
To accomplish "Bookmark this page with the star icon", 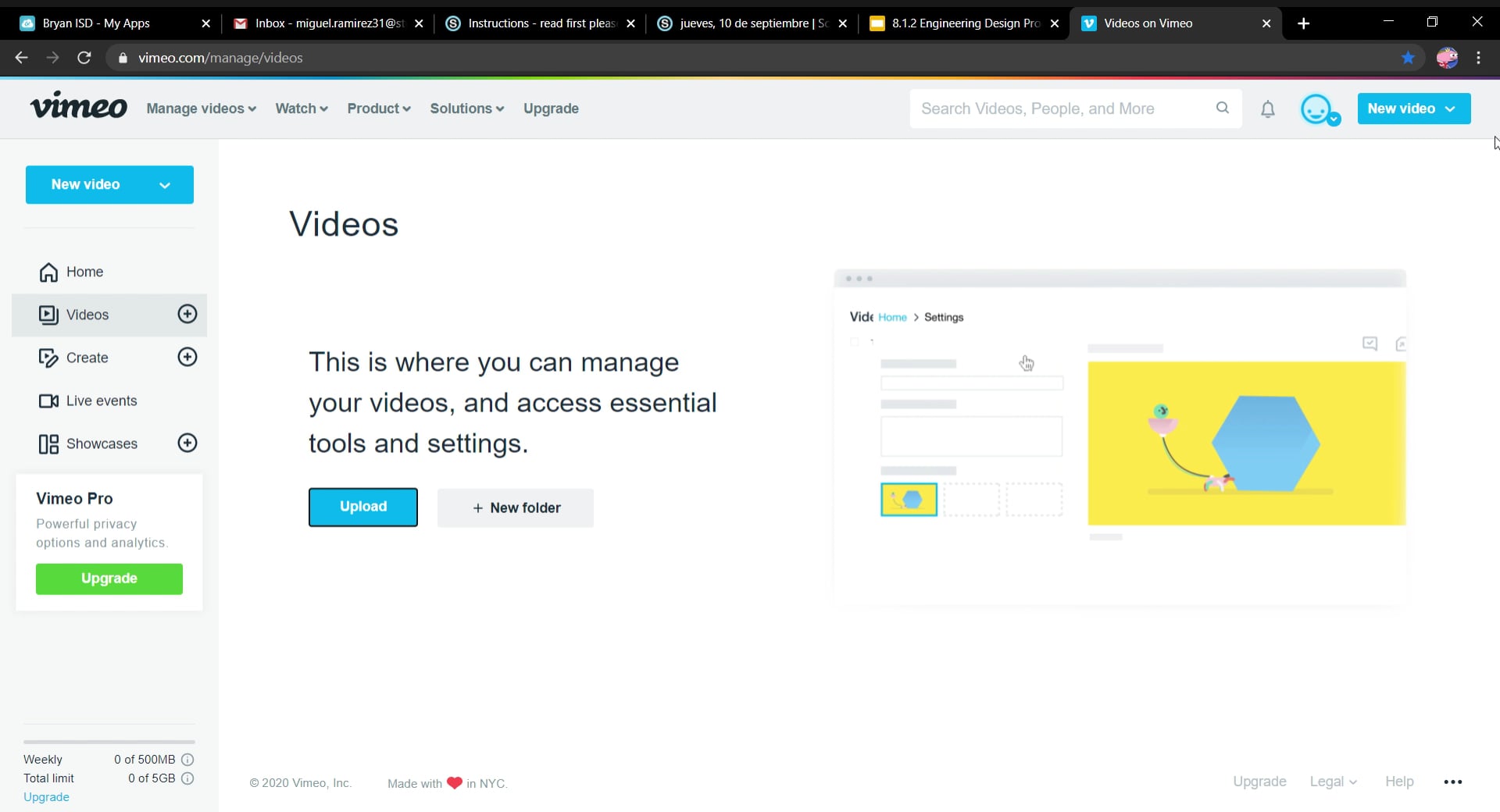I will (x=1408, y=58).
